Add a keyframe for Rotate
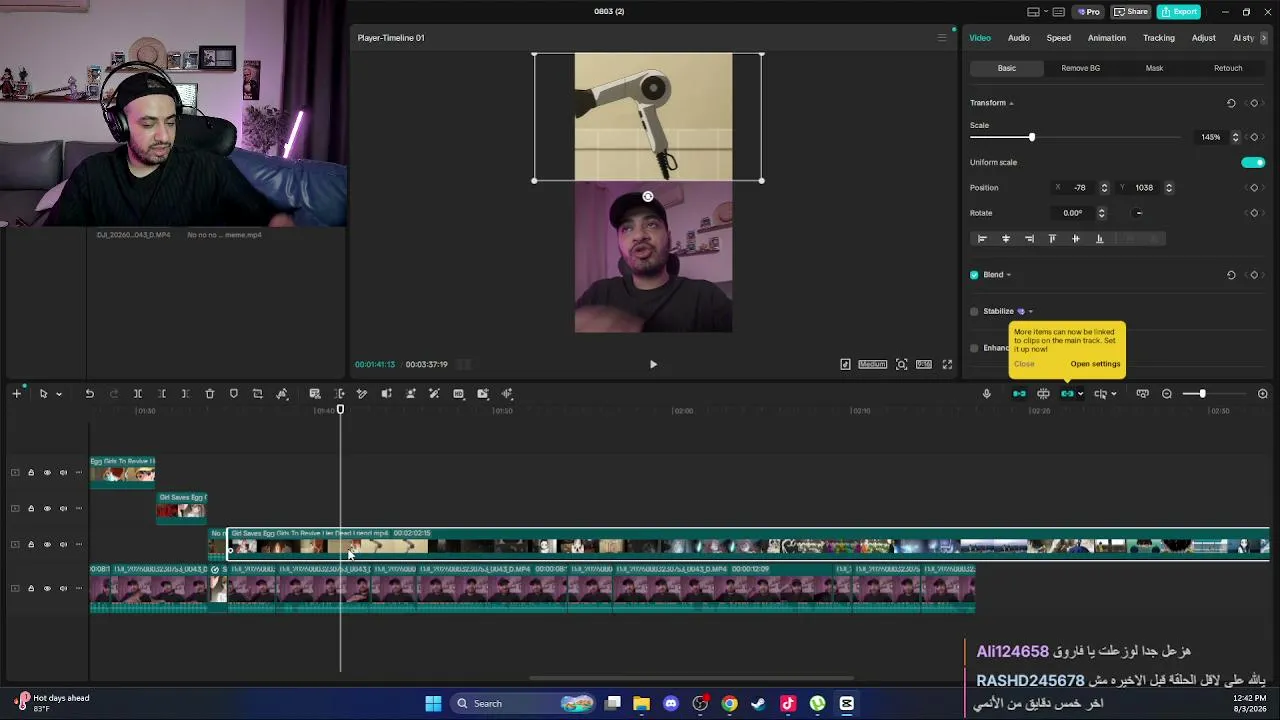Image resolution: width=1280 pixels, height=720 pixels. click(x=1254, y=213)
